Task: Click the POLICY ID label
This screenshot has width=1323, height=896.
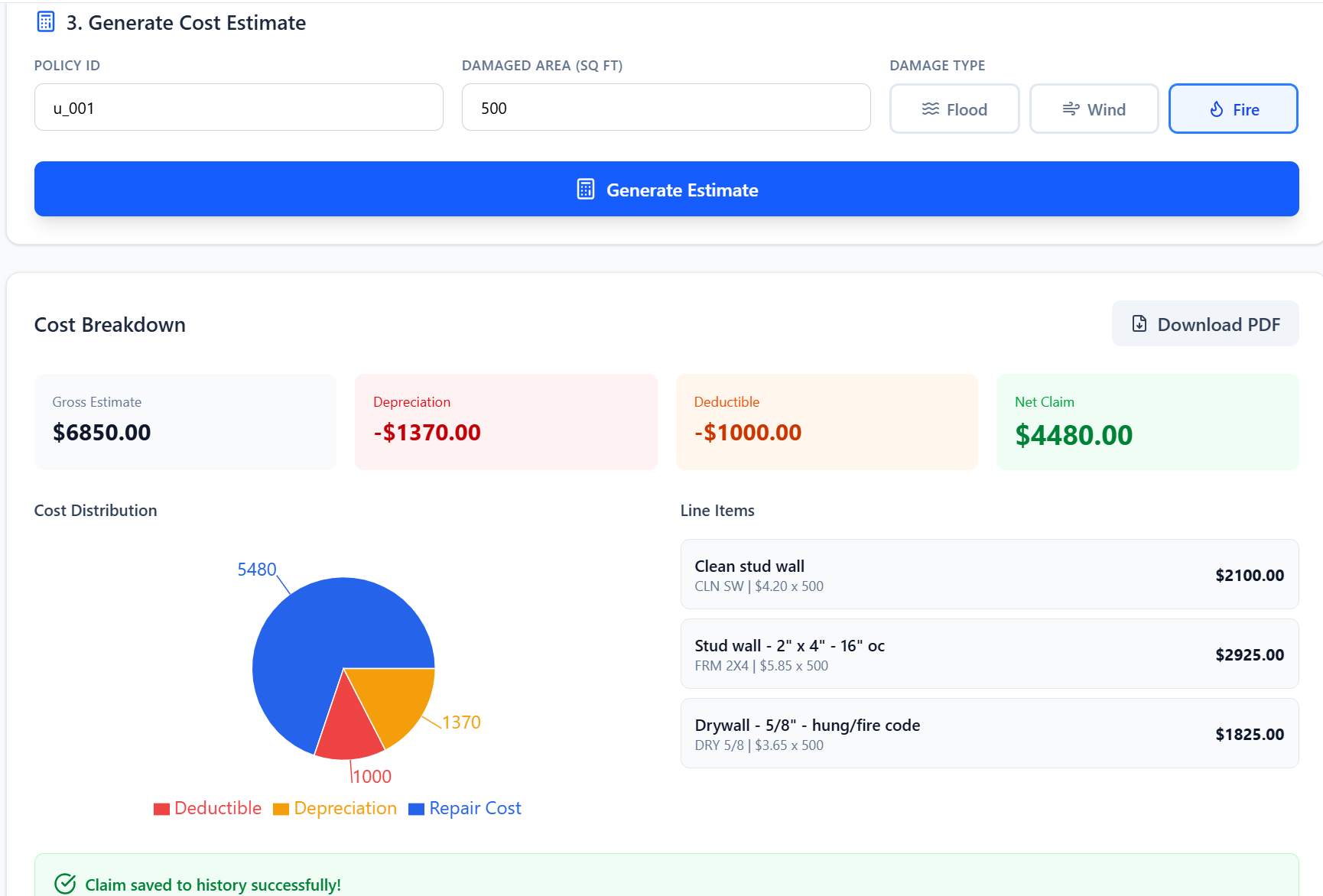Action: point(67,66)
